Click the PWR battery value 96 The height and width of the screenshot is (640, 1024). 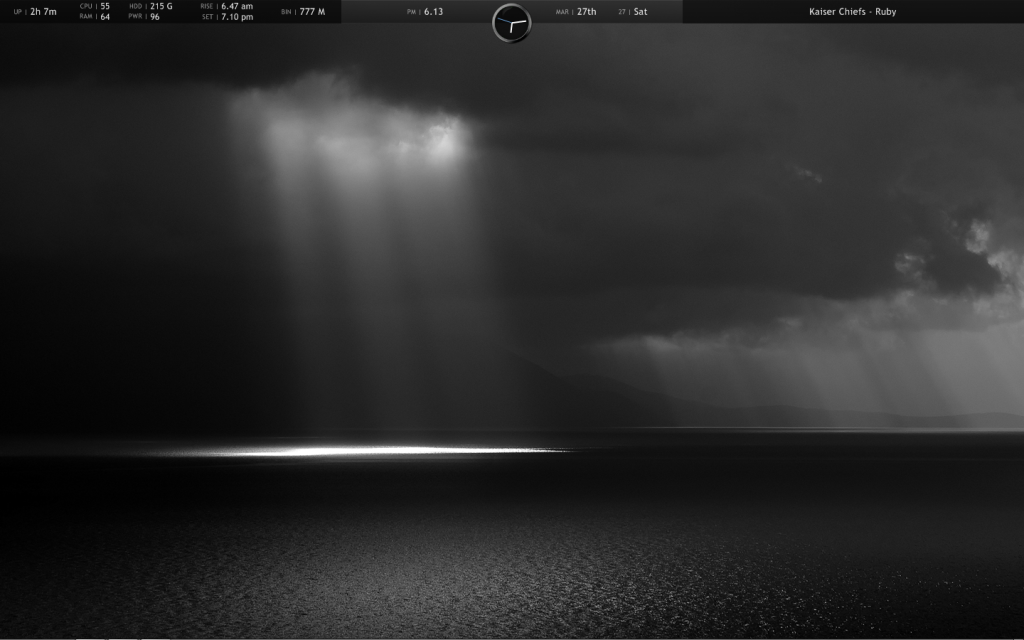(155, 17)
